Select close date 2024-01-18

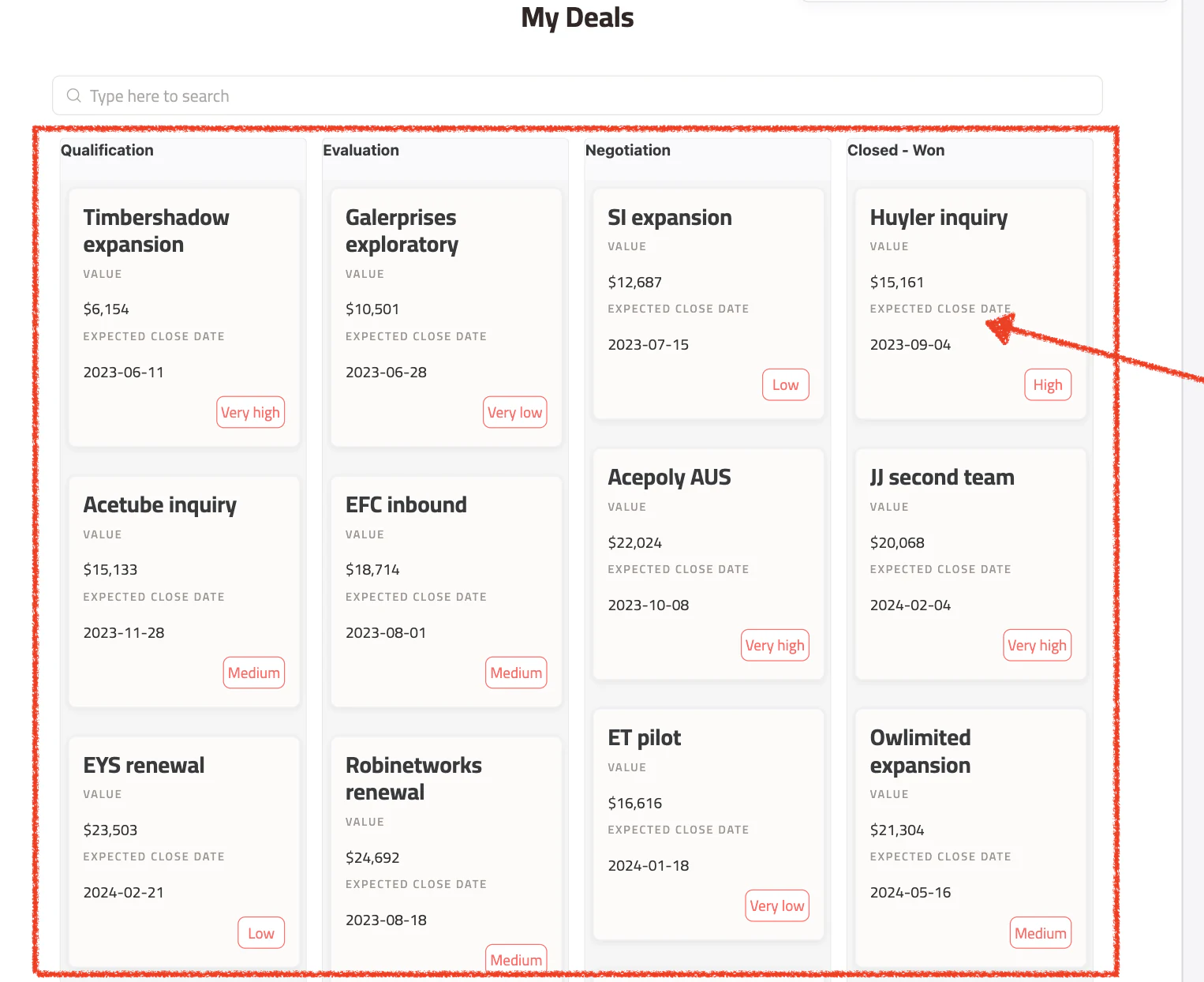point(649,865)
